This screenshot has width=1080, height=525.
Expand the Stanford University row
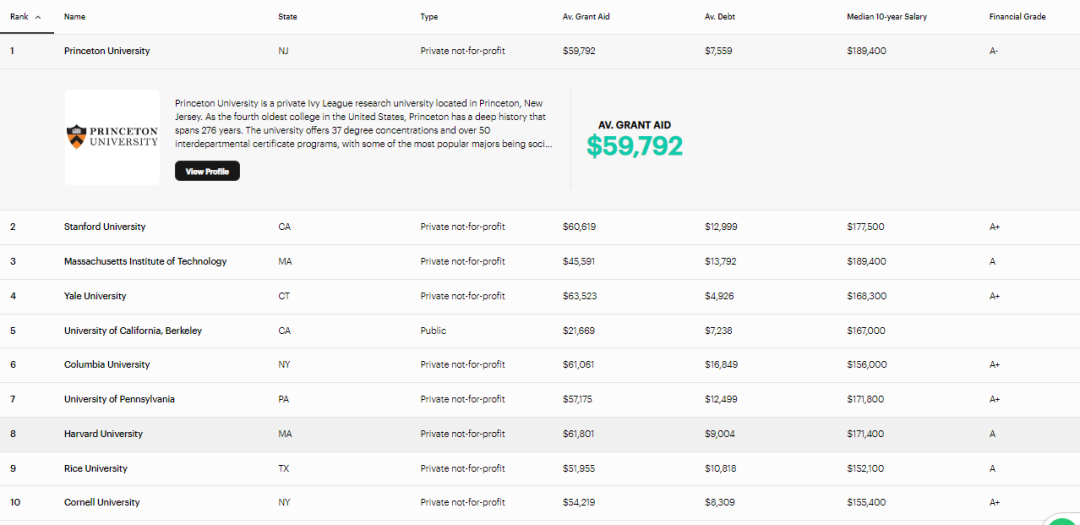tap(105, 227)
